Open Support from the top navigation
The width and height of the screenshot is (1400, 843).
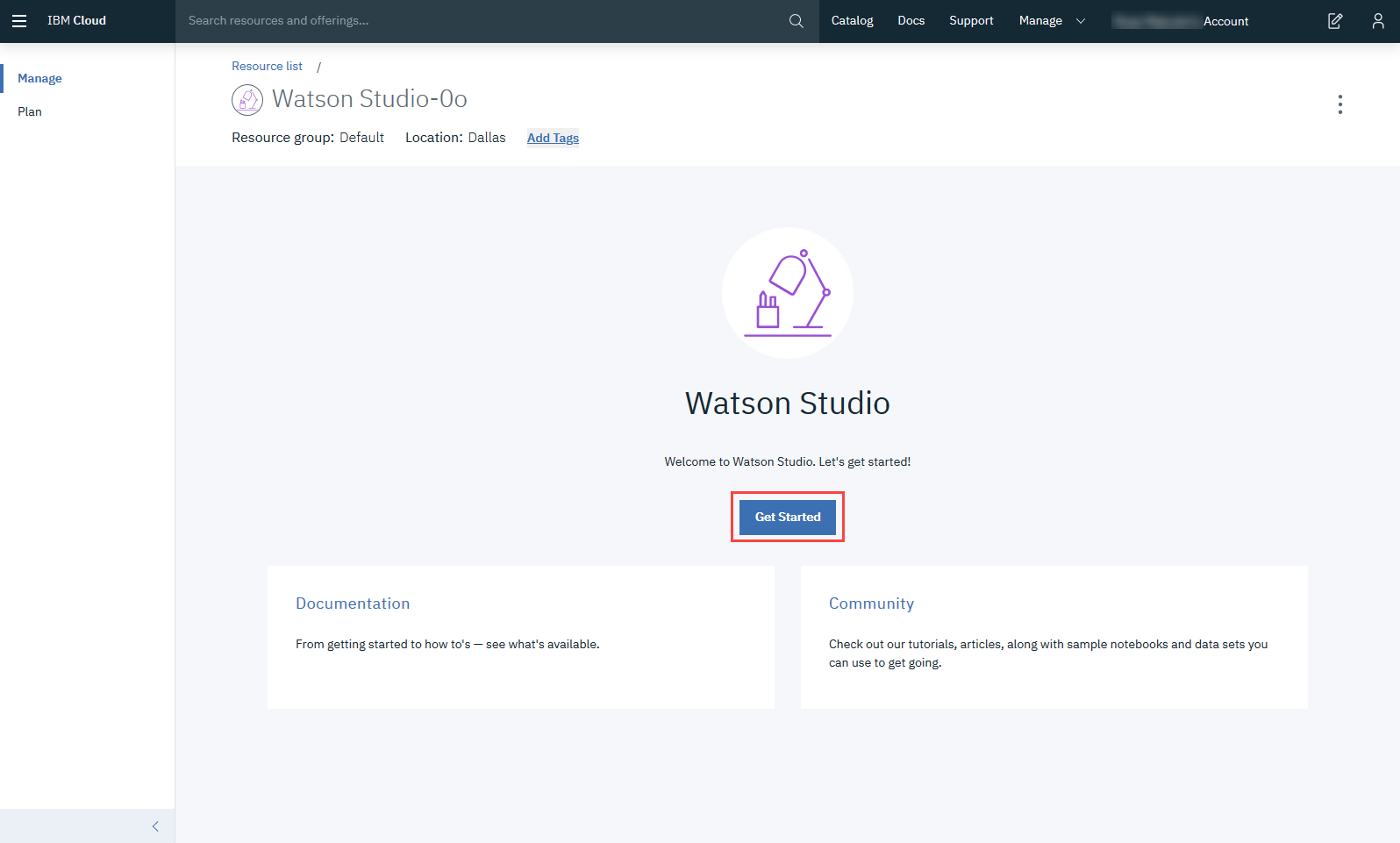pyautogui.click(x=971, y=21)
